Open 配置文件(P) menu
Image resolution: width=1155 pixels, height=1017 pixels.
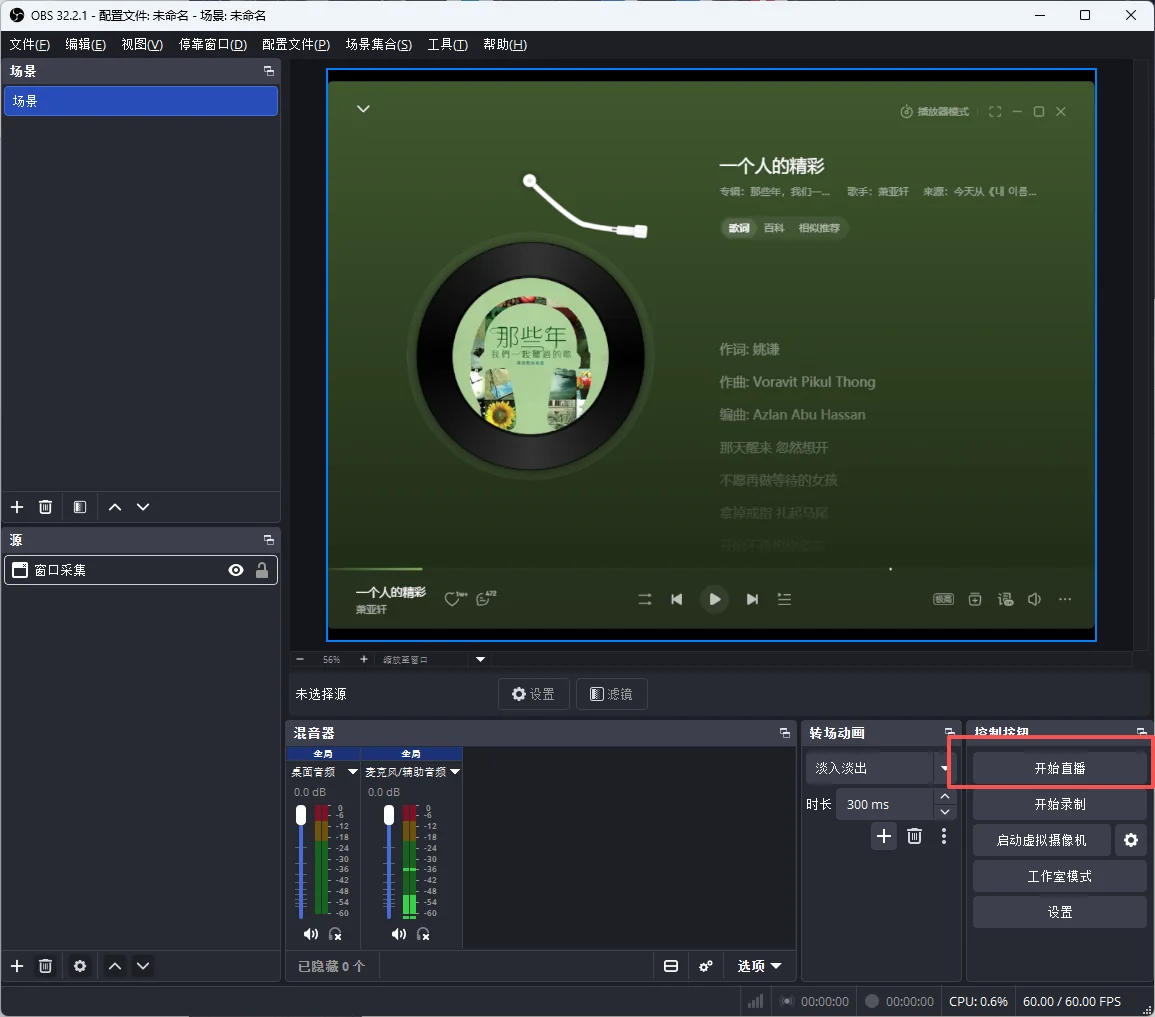point(296,44)
